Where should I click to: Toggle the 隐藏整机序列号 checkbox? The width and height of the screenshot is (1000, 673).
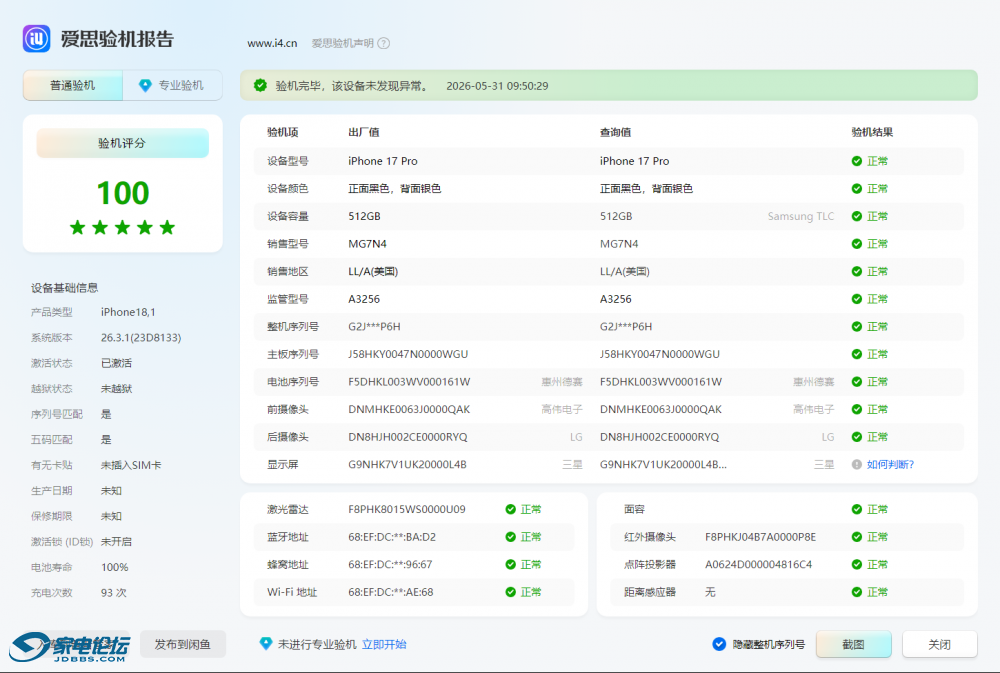[x=719, y=644]
